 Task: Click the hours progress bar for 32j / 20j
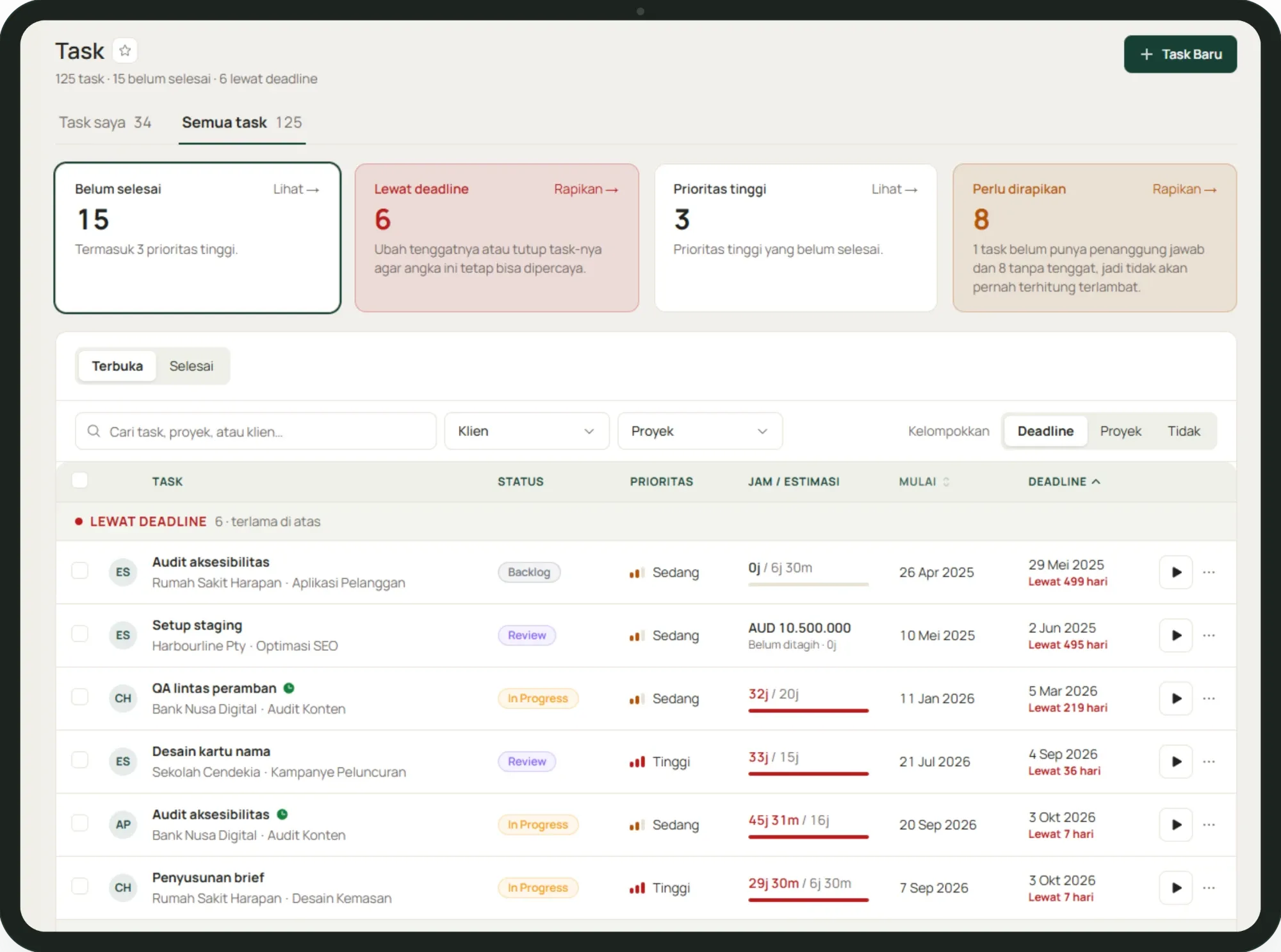pos(808,710)
